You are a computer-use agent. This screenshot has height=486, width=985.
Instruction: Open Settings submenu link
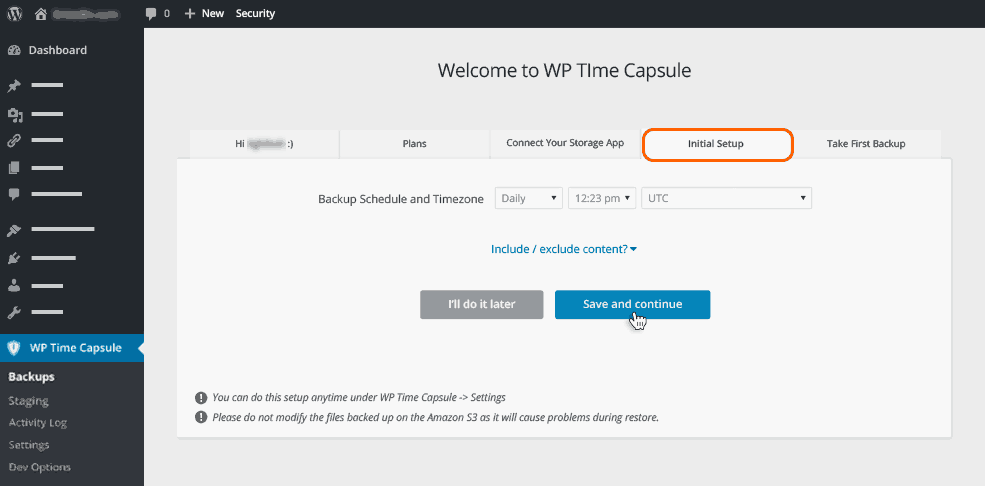pos(29,445)
